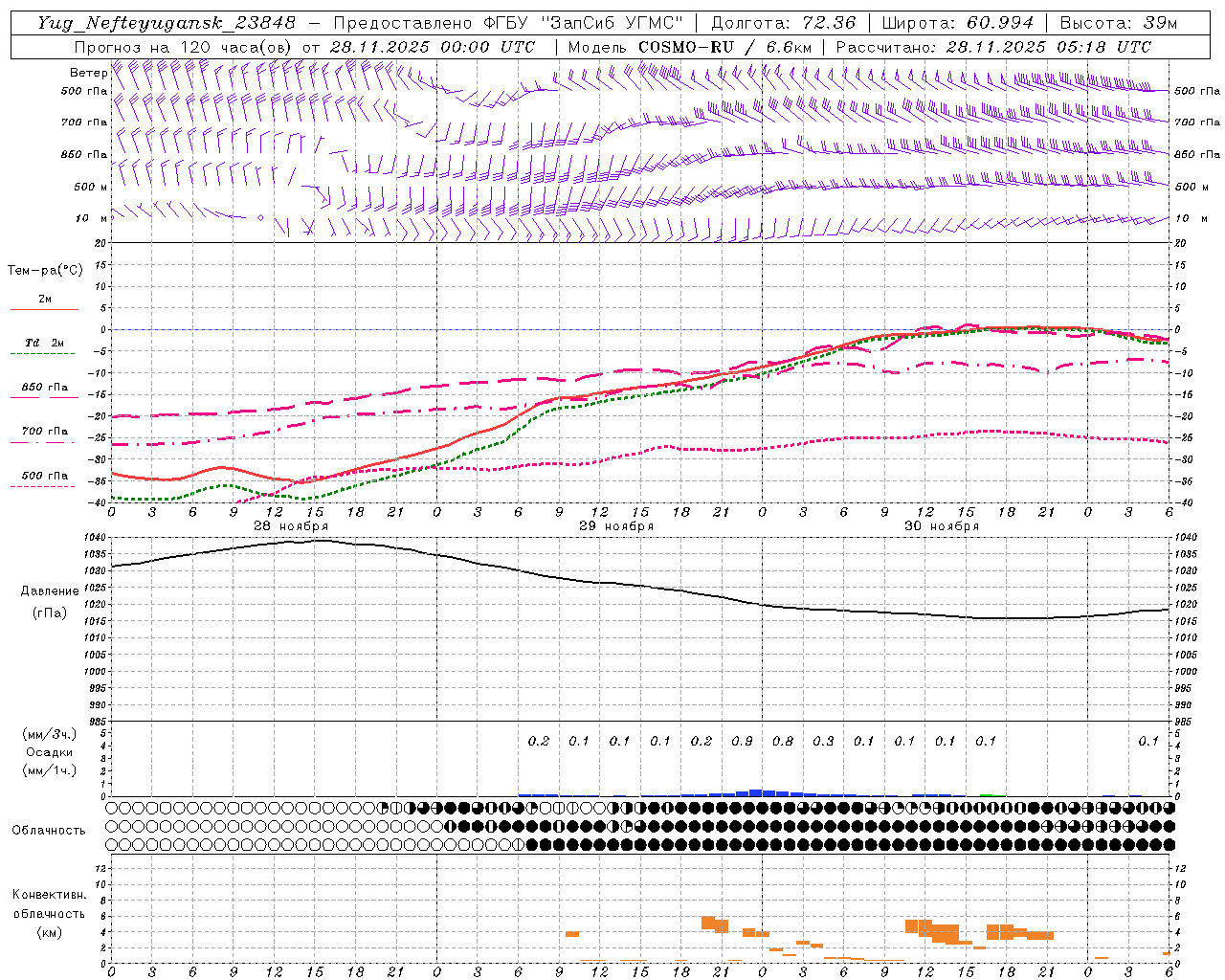Click the 'Td 2м' dew point legend entry
1225x980 pixels.
click(45, 343)
